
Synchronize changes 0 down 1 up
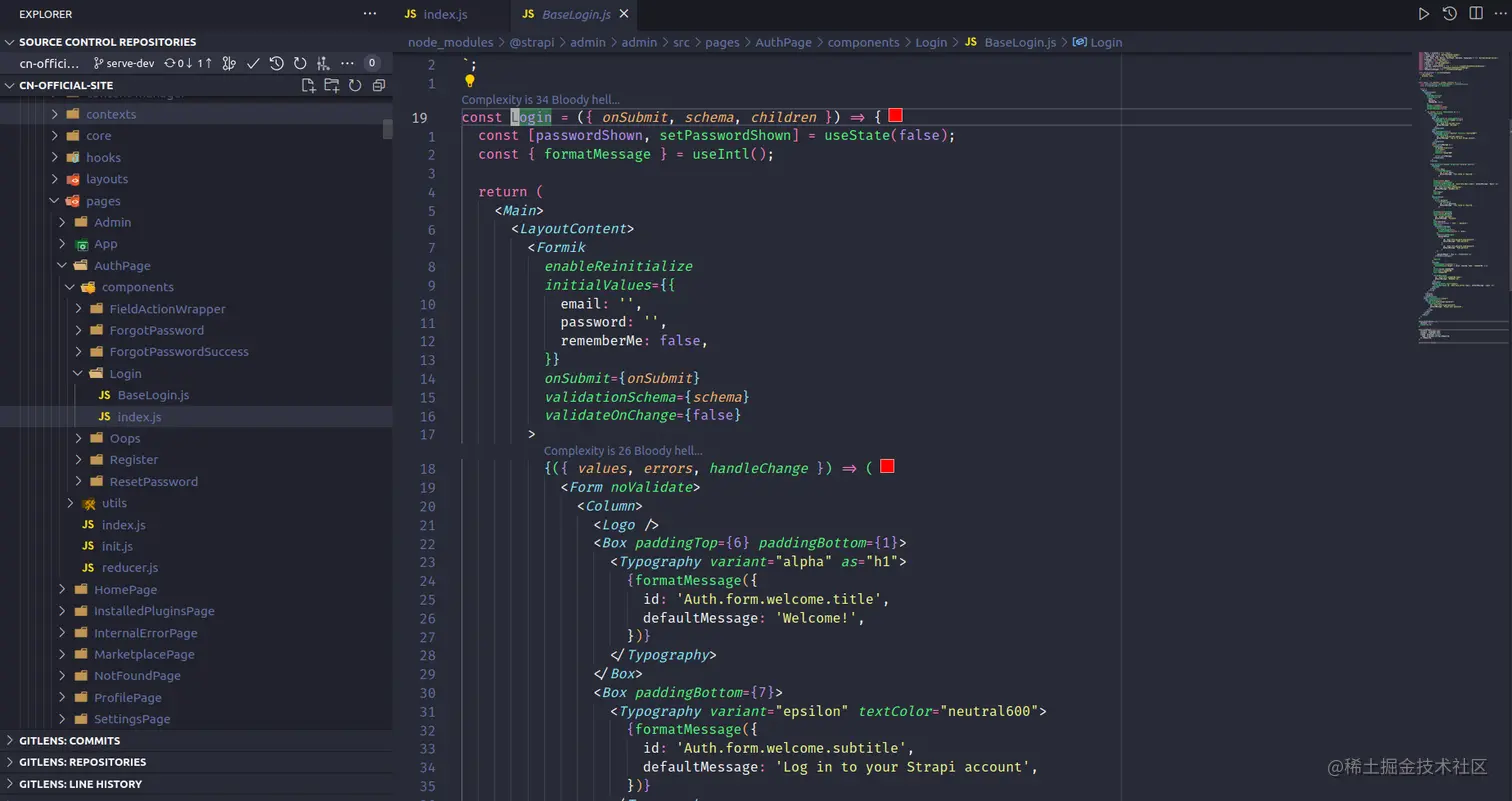(188, 63)
